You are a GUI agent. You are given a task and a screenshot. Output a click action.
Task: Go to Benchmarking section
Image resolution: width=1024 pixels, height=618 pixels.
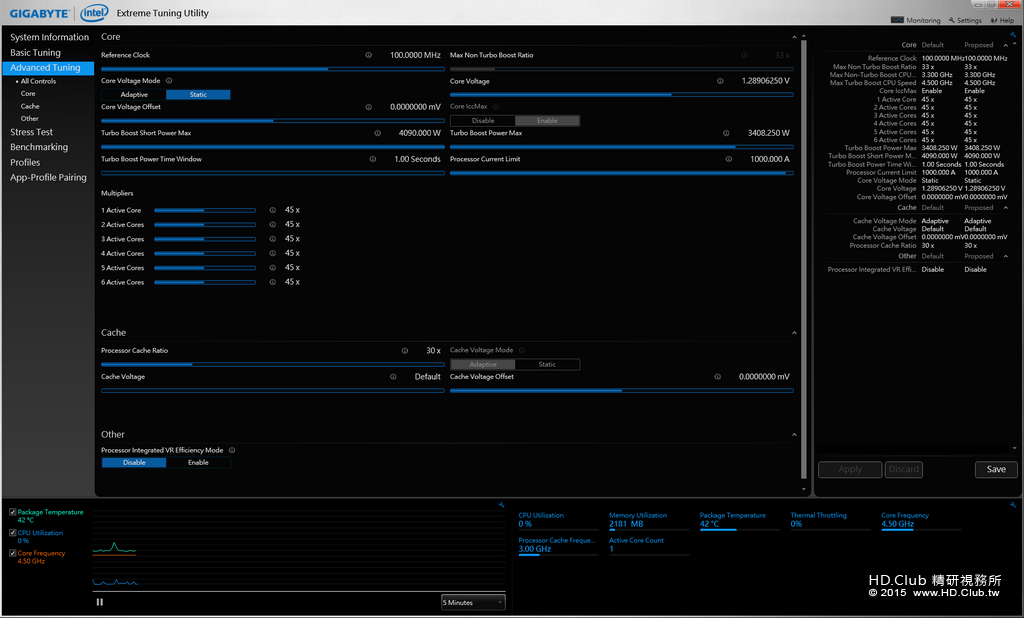pyautogui.click(x=39, y=147)
